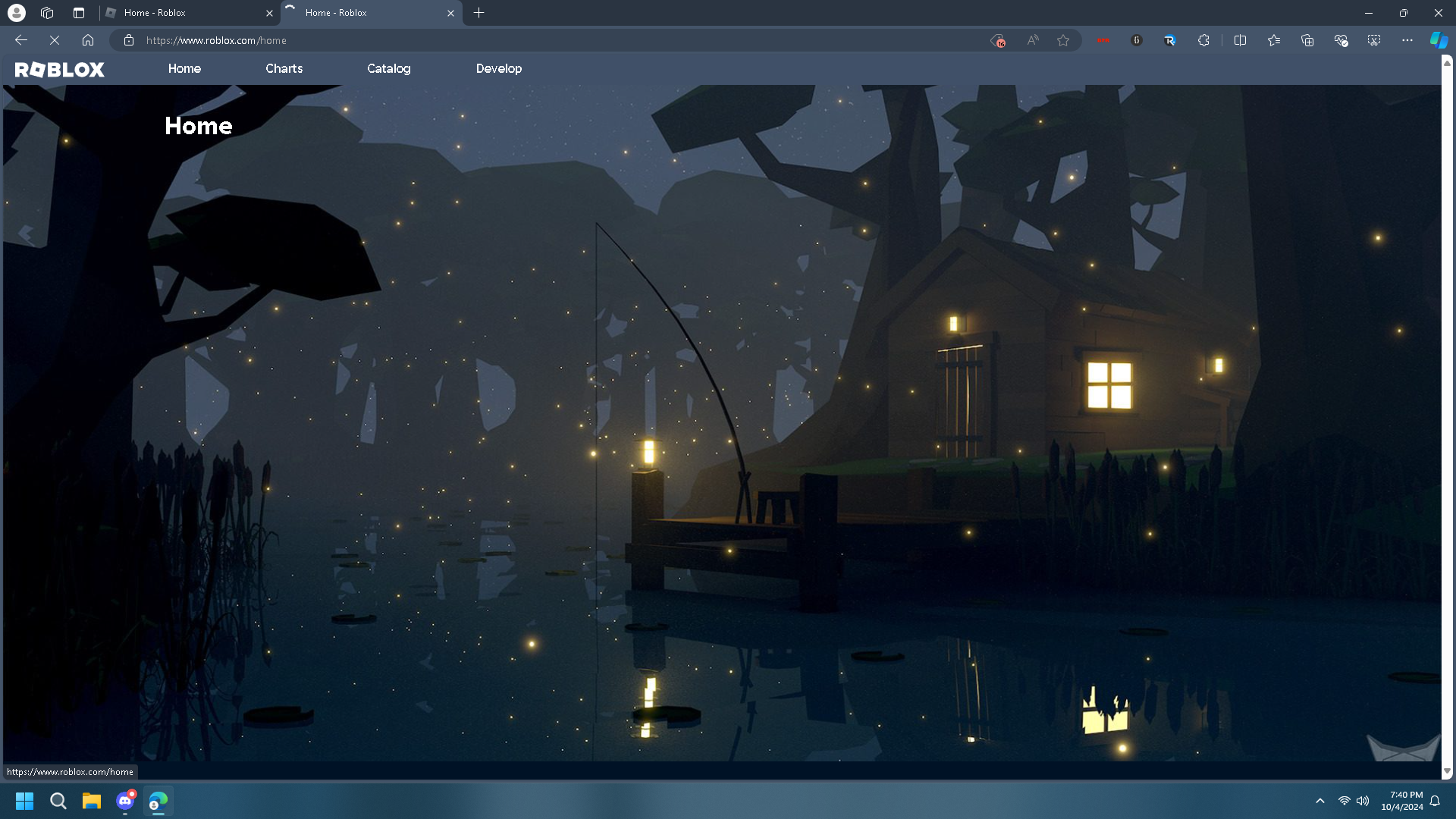This screenshot has width=1456, height=819.
Task: Open the Discord taskbar icon
Action: click(125, 801)
